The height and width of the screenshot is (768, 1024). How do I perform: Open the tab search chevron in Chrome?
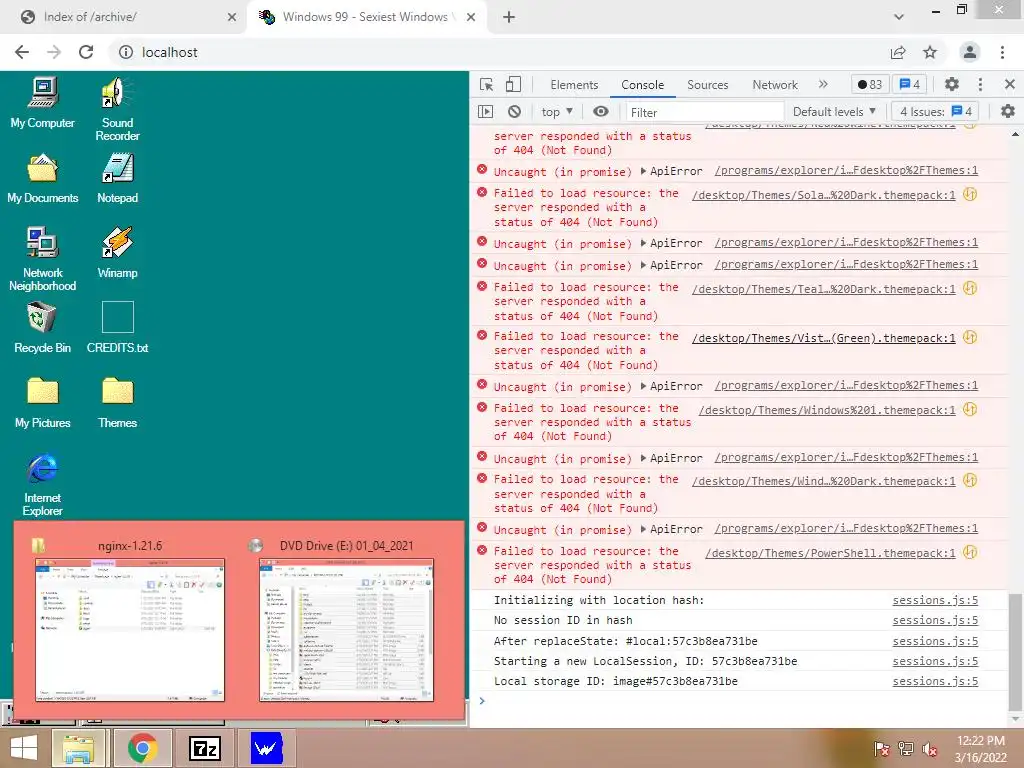coord(899,17)
